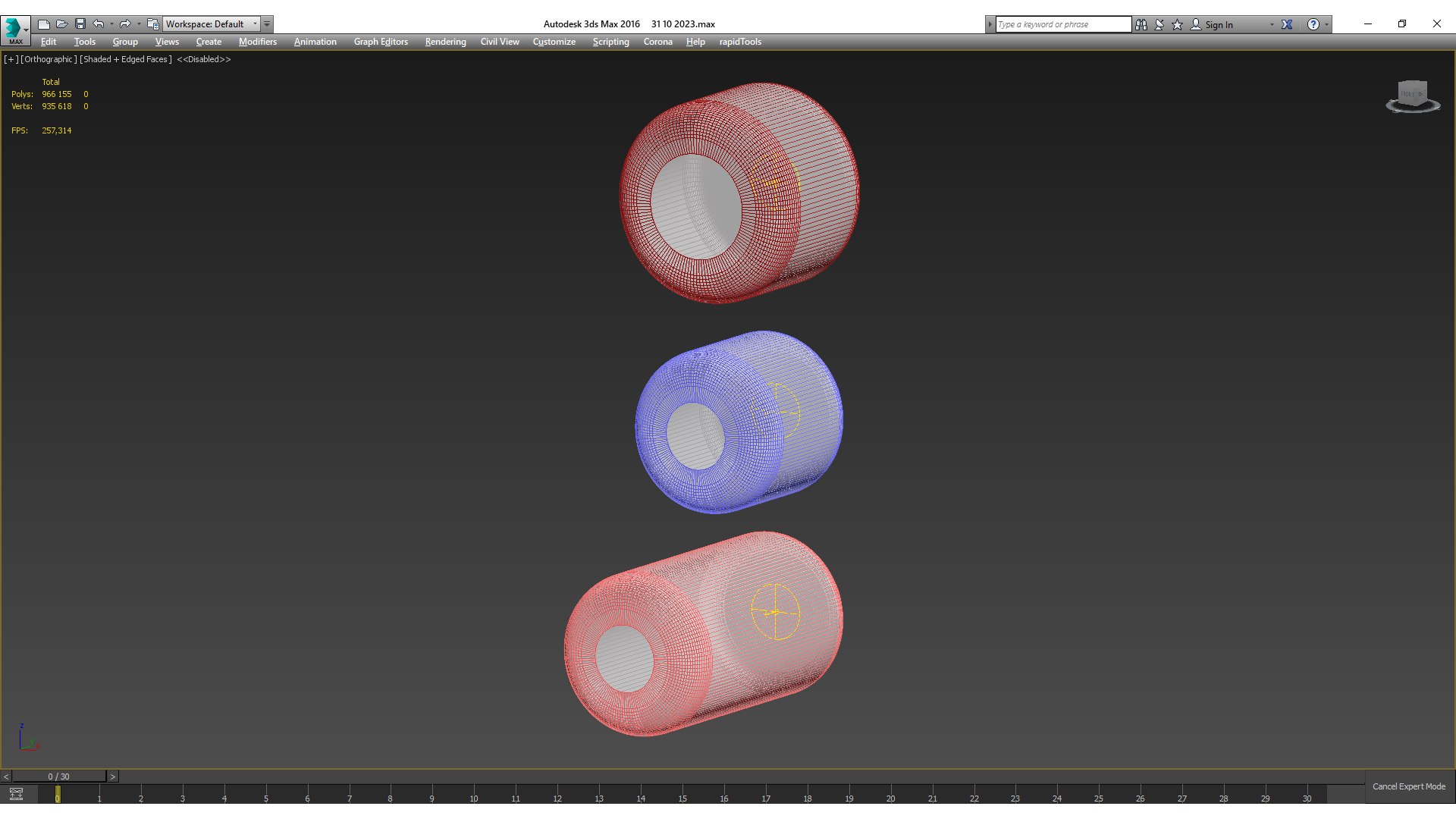Screen dimensions: 1456x819
Task: Click the Cancel Expert Mode button
Action: point(1408,786)
